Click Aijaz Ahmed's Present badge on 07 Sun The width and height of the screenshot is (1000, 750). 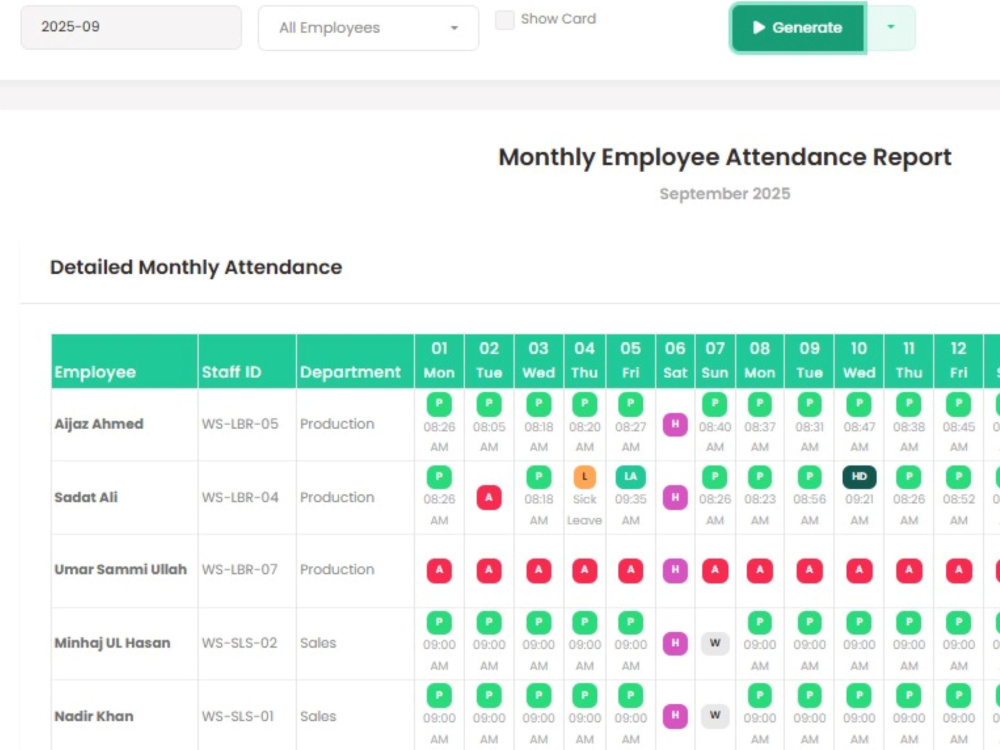(715, 404)
